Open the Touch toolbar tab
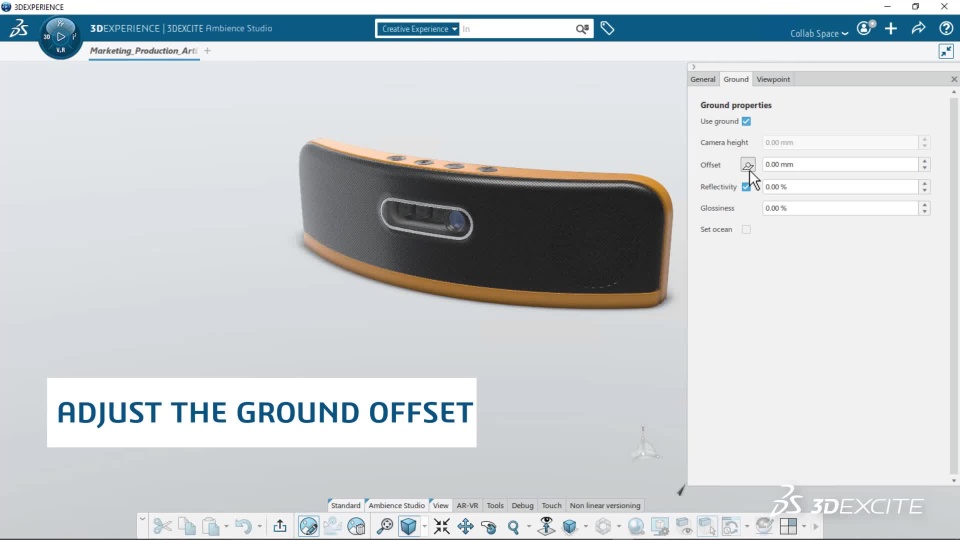This screenshot has width=960, height=540. click(x=551, y=506)
